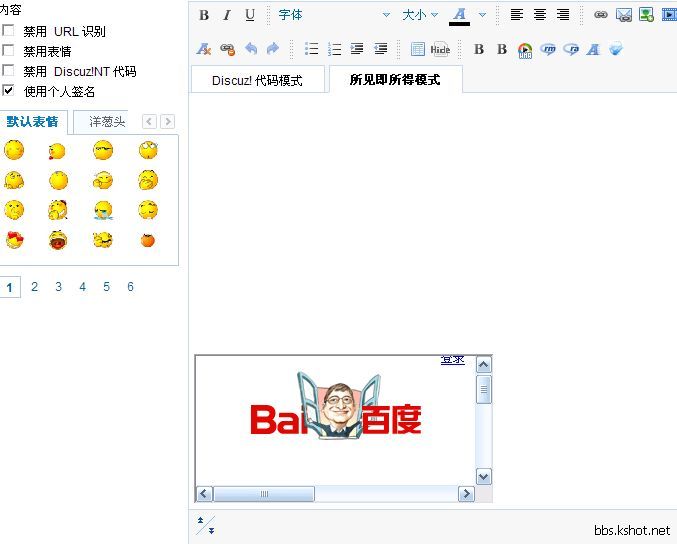Insert a bulleted list
This screenshot has height=544, width=677.
coord(311,49)
